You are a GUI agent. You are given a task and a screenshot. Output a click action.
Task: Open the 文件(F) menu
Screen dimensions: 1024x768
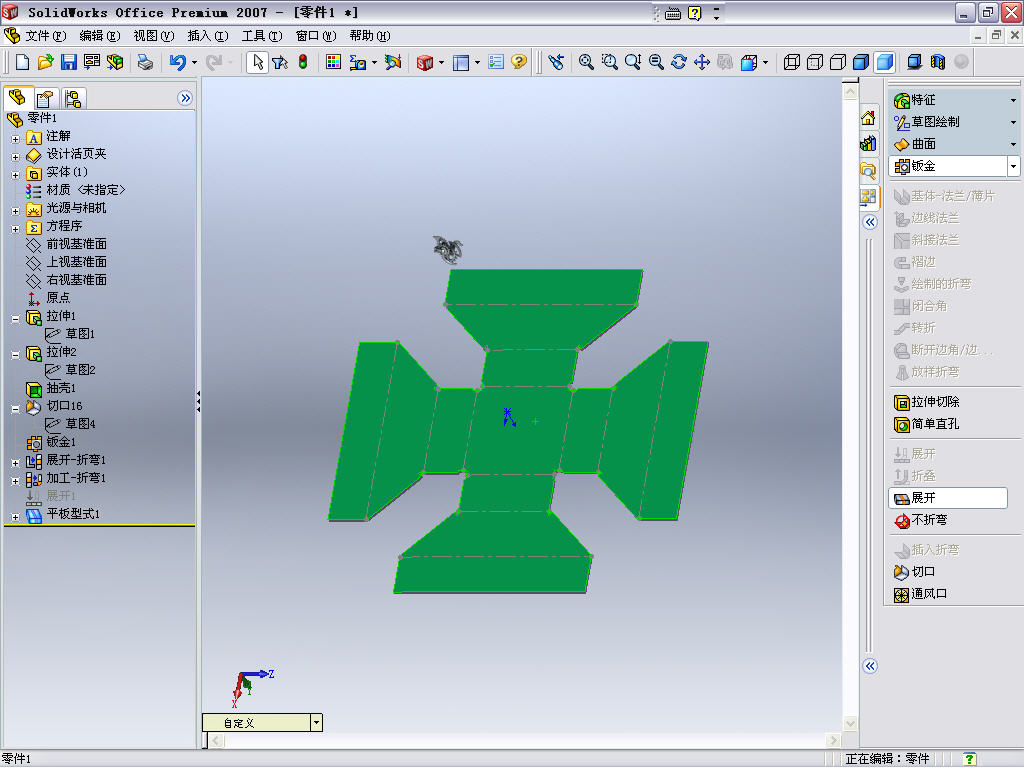(45, 35)
